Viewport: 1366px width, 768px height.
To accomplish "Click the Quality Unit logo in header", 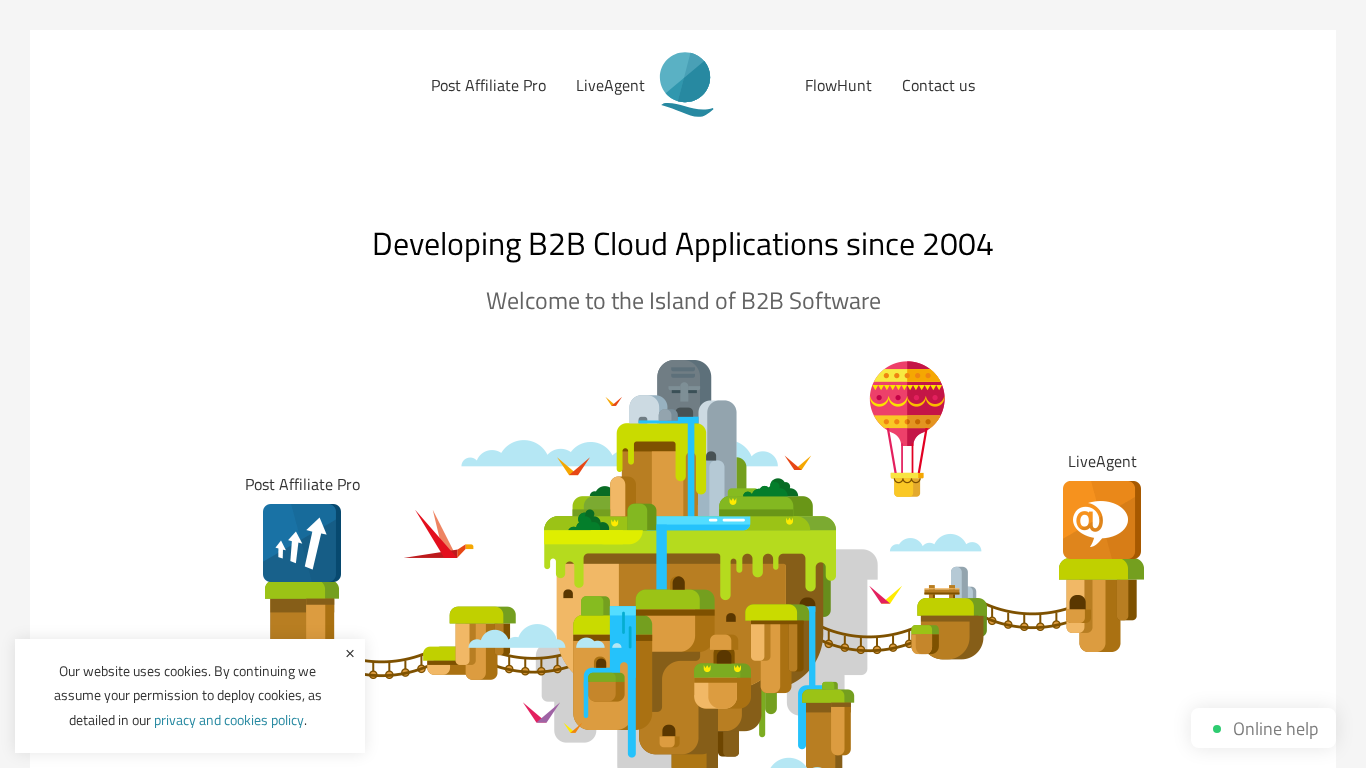I will pos(686,84).
